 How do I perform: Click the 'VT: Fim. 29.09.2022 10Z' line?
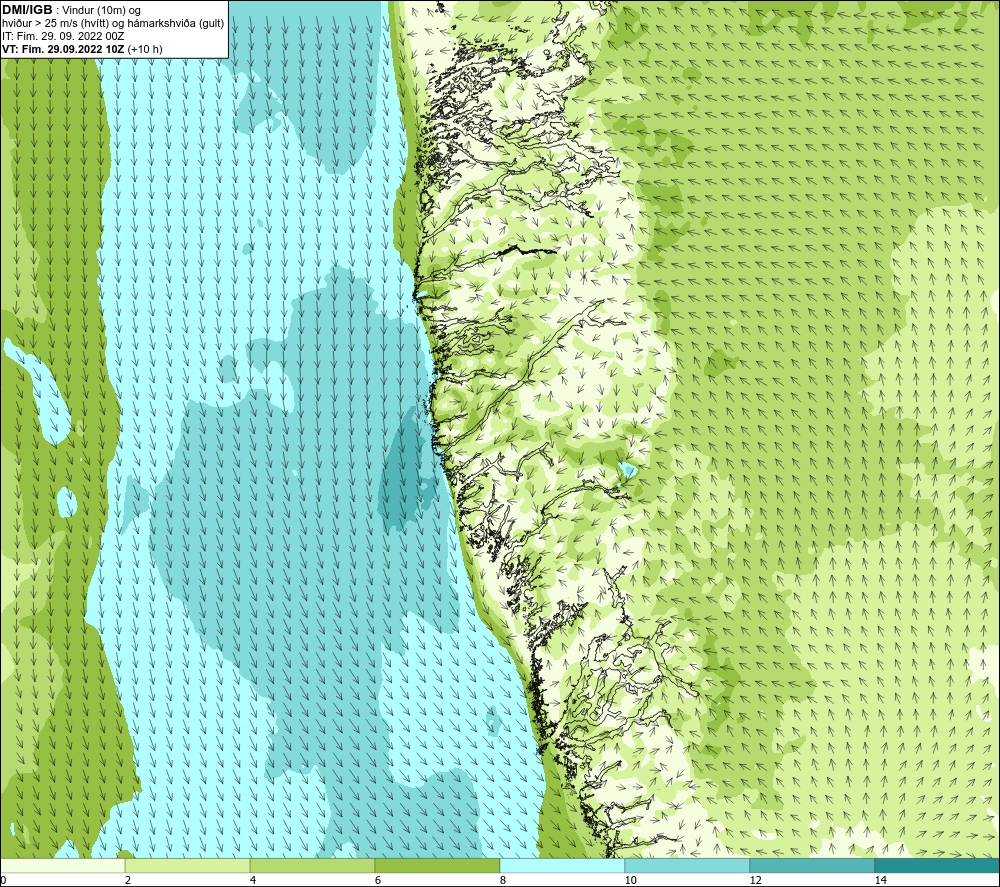63,49
